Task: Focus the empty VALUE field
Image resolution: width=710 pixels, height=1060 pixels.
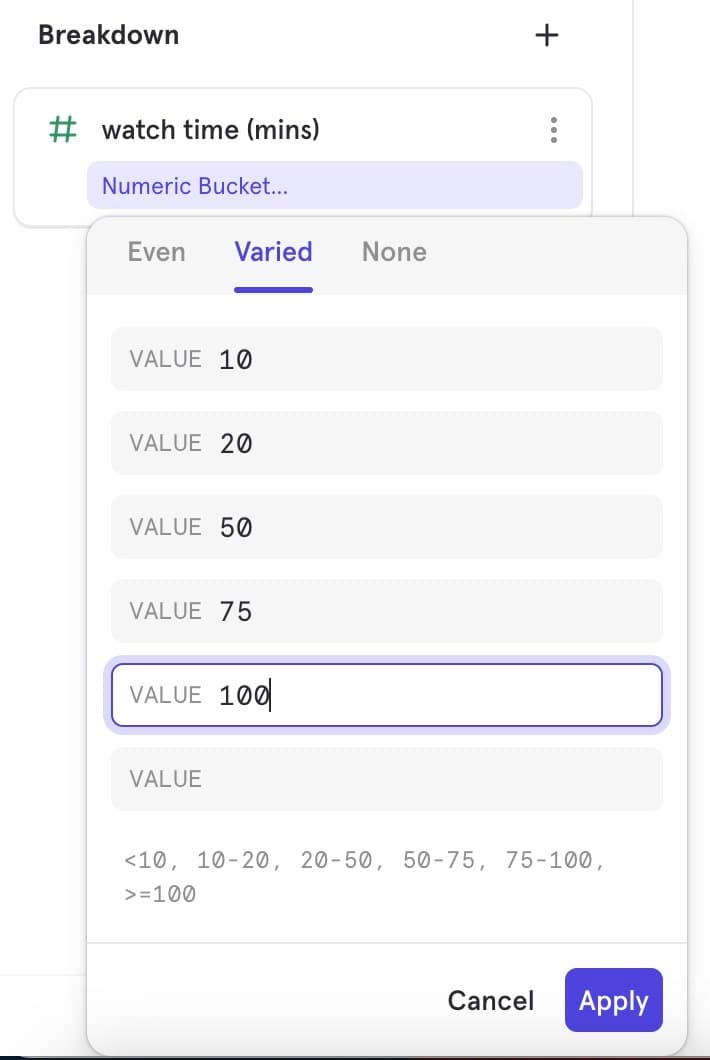Action: tap(386, 779)
